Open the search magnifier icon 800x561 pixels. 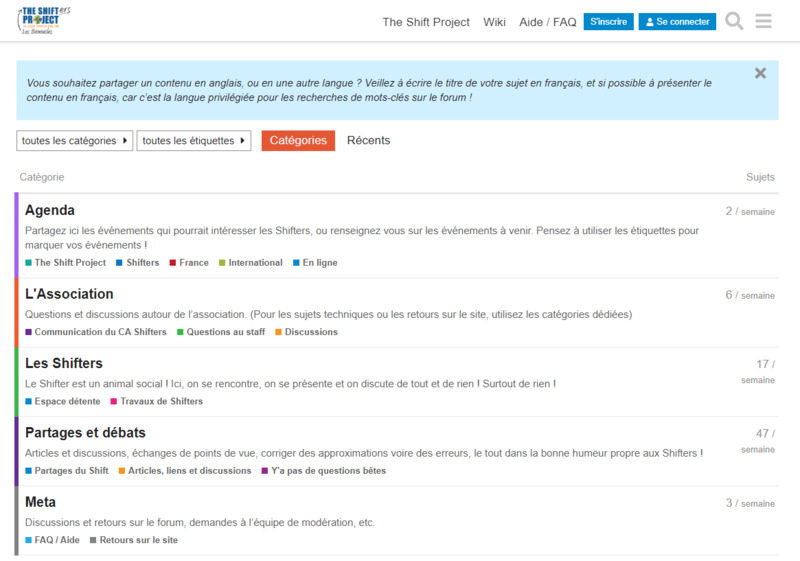pos(734,21)
